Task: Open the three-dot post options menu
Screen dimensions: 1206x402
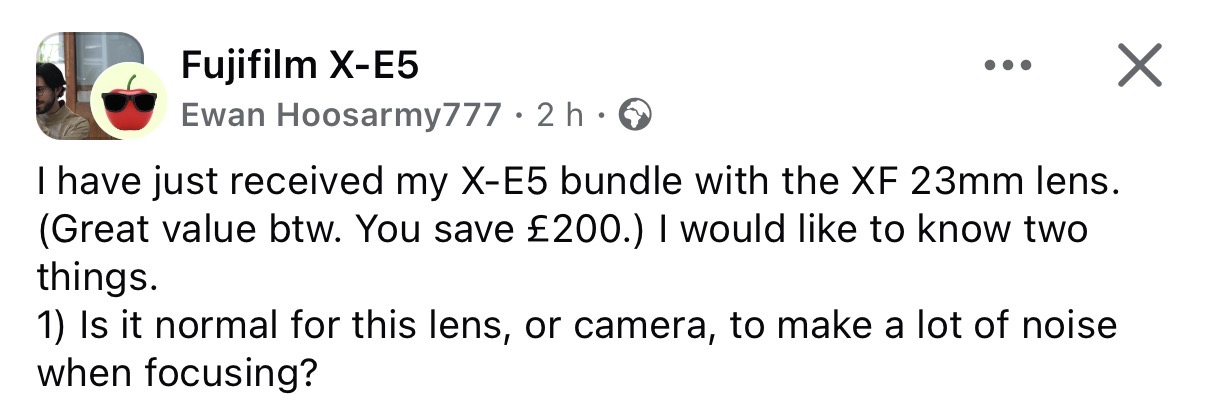Action: (1009, 68)
